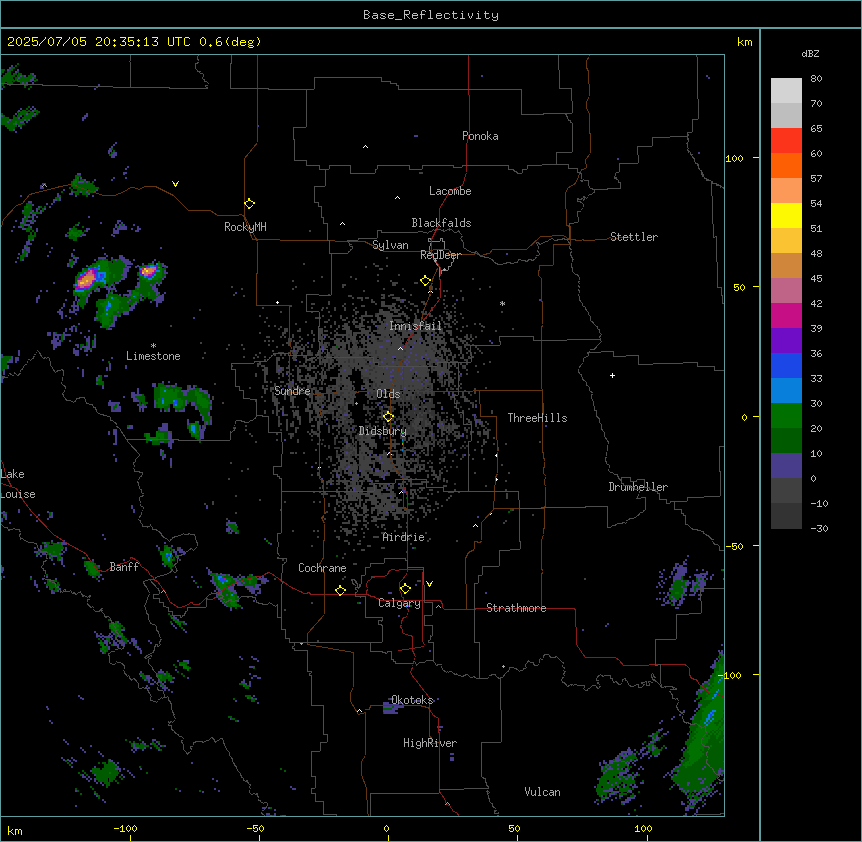Click the small echo just below the Okotoks label
Image resolution: width=862 pixels, height=842 pixels.
392,708
